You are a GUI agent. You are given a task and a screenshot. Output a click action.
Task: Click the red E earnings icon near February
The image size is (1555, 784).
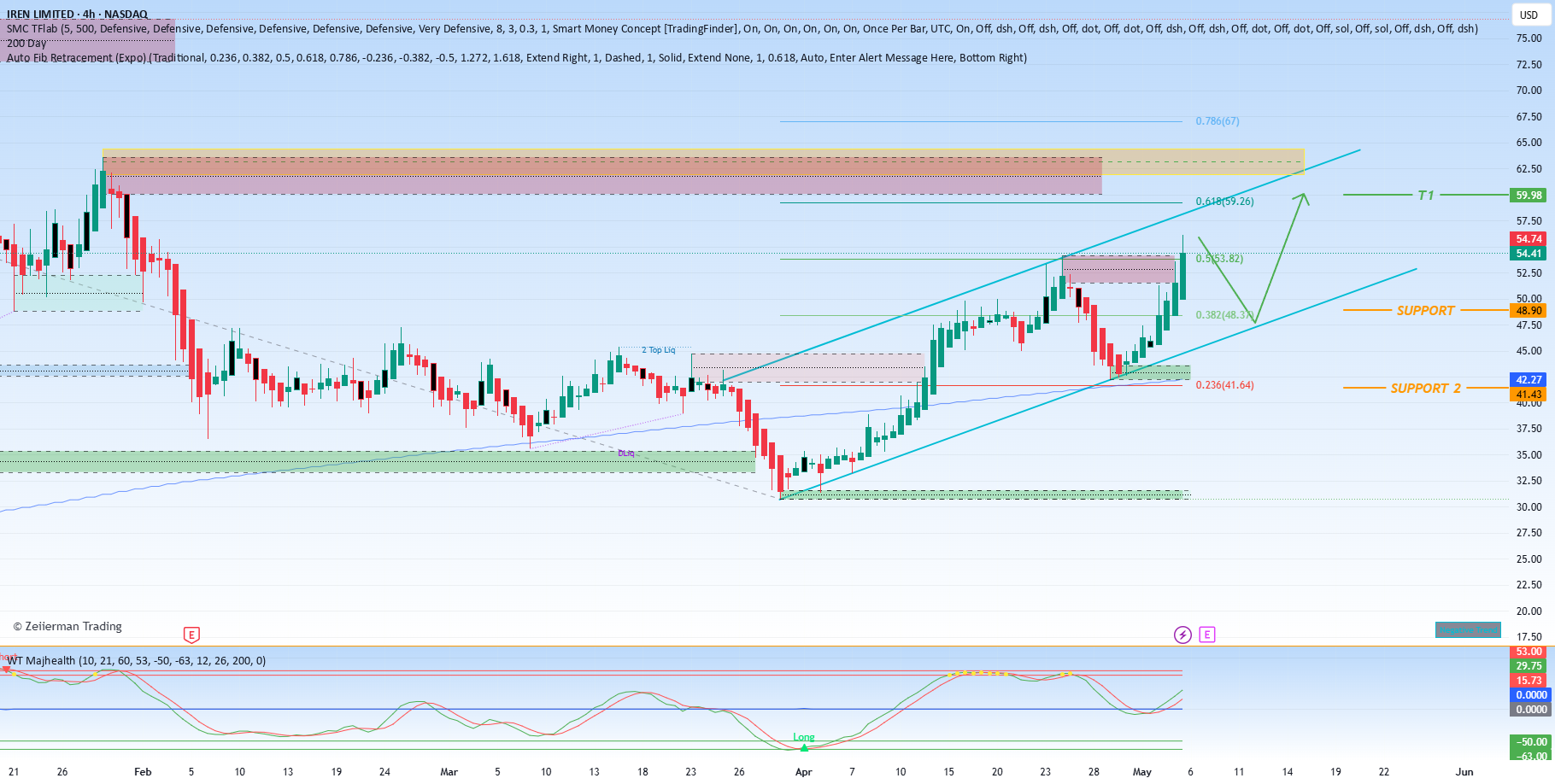pos(191,635)
